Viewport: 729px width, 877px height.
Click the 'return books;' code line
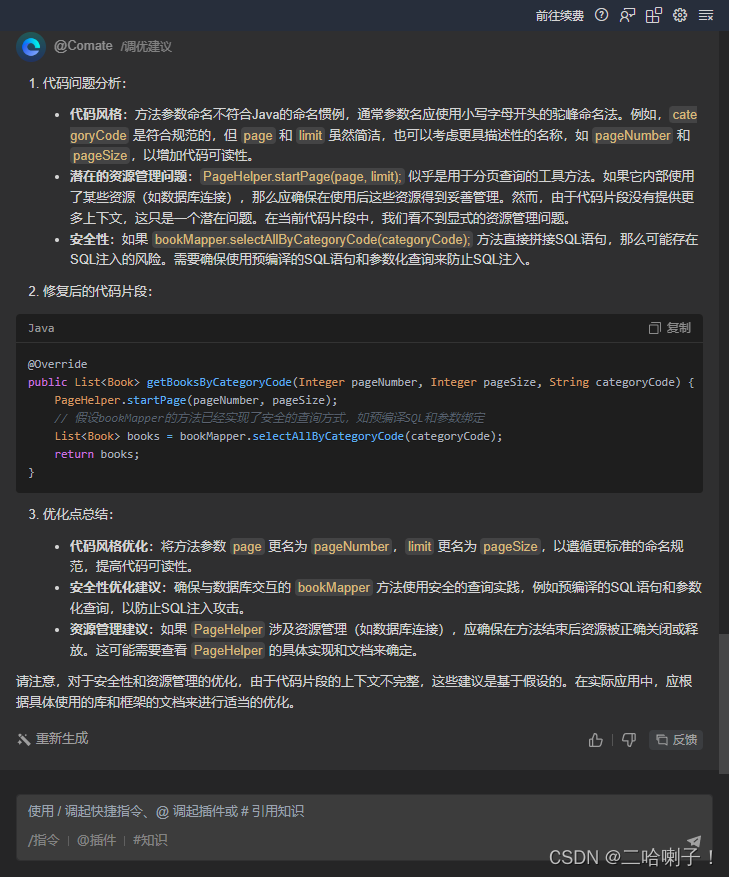(x=97, y=454)
